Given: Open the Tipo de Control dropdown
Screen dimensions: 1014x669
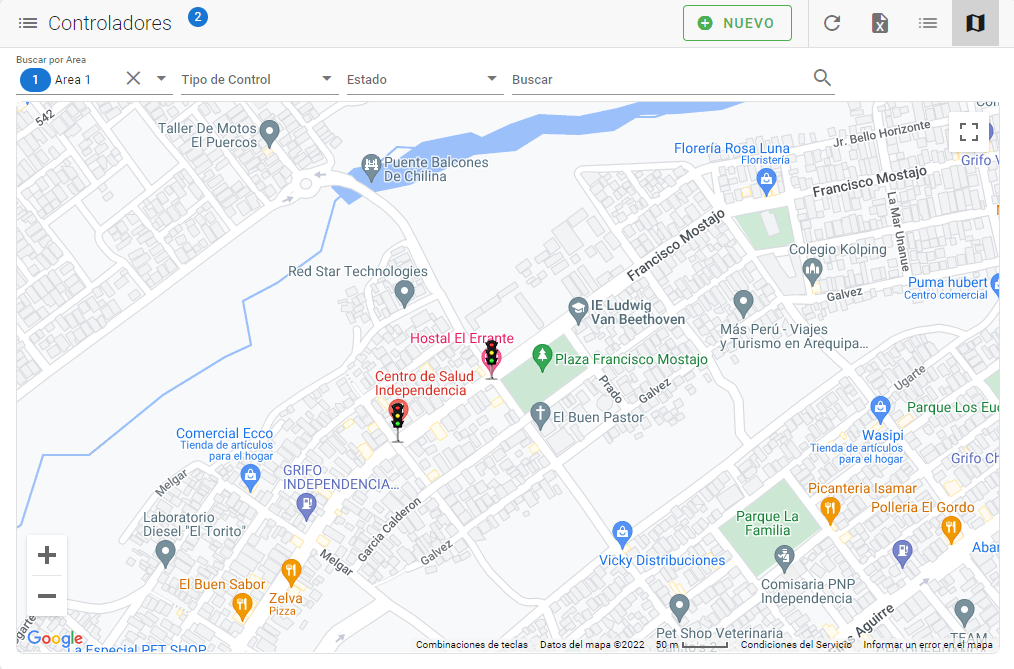Looking at the screenshot, I should point(326,79).
